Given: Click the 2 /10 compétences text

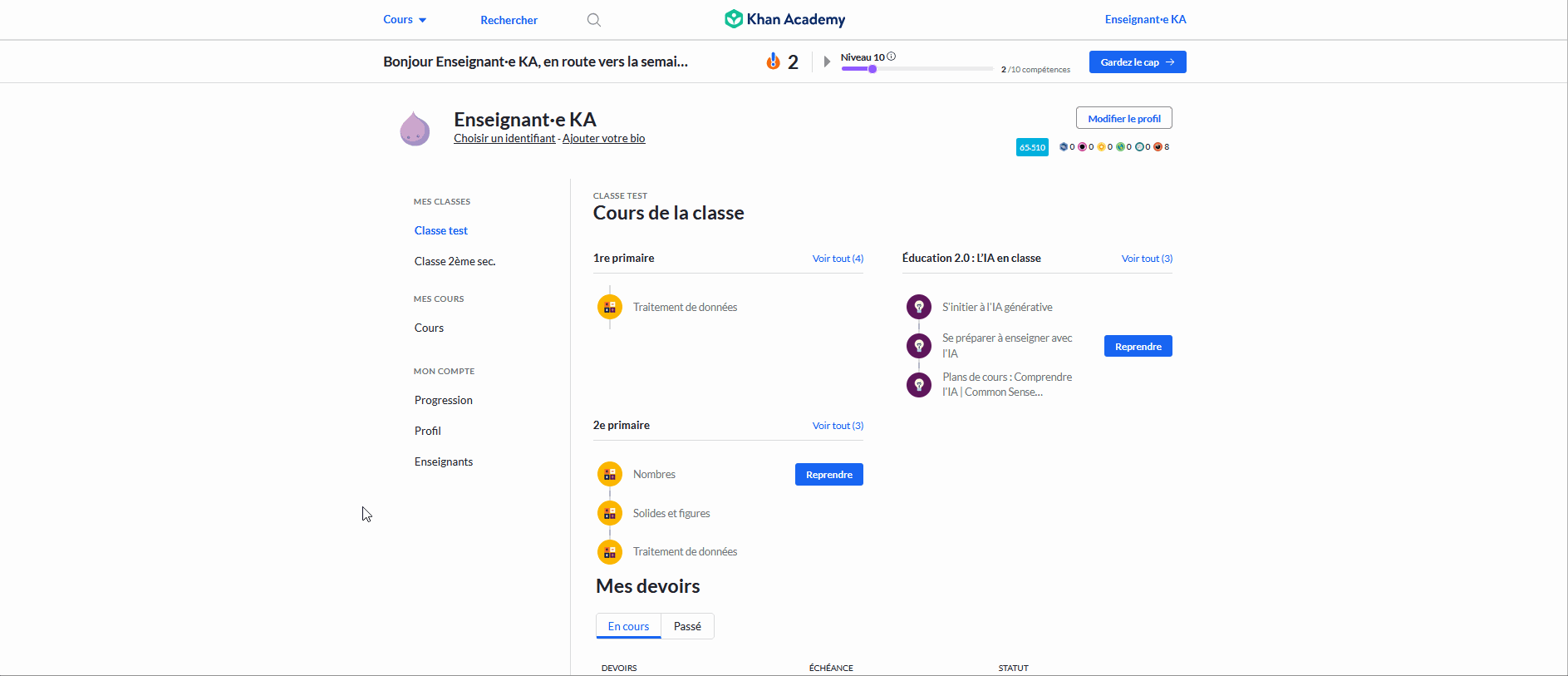Looking at the screenshot, I should tap(1035, 70).
